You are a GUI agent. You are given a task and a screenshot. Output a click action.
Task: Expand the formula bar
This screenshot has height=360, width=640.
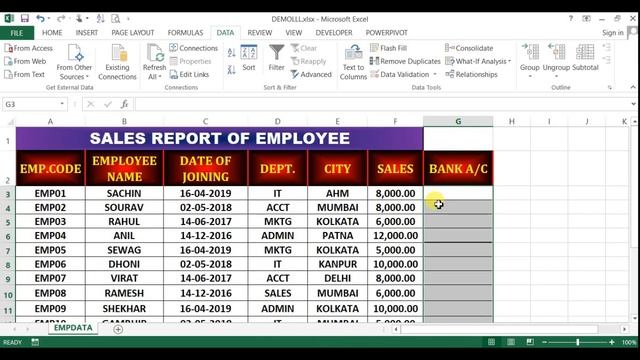[633, 104]
